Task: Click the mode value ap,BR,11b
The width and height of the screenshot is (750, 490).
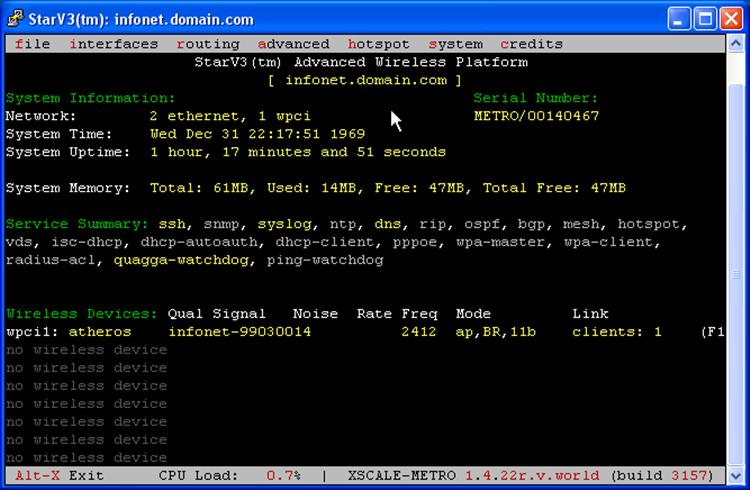Action: click(x=496, y=332)
